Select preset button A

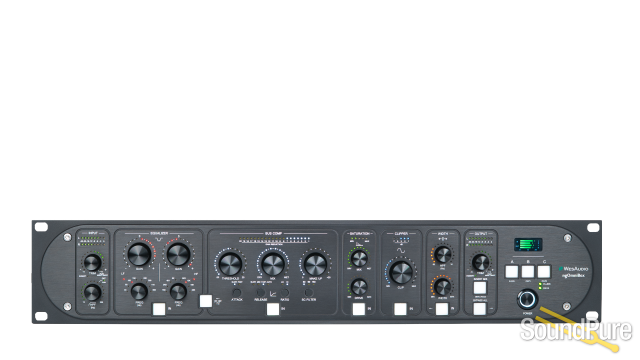point(512,272)
